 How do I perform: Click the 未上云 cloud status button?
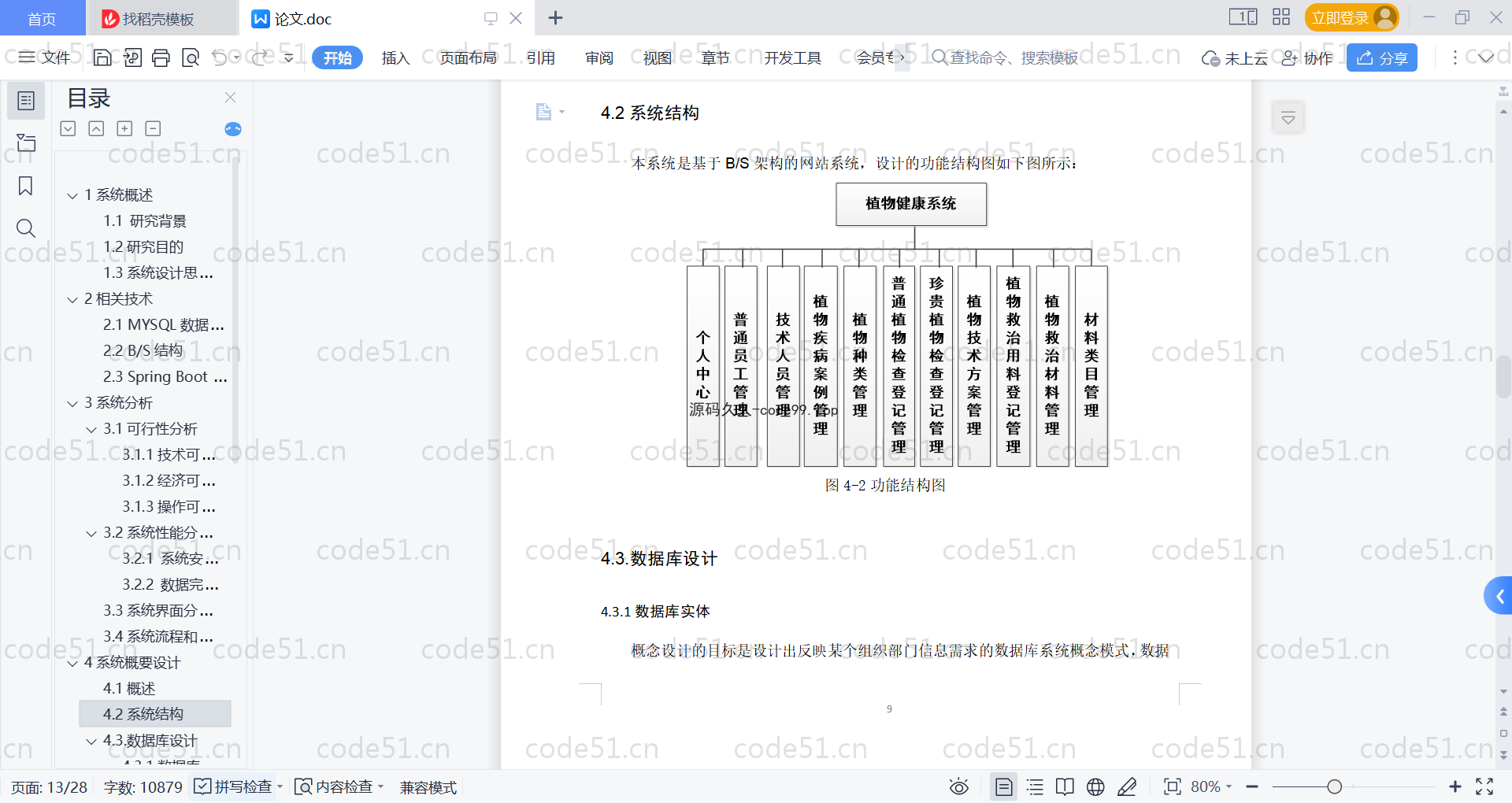tap(1234, 57)
